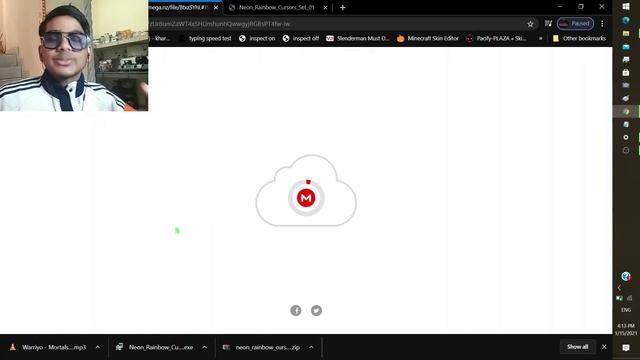
Task: Open the Microsoft Store taskbar icon
Action: point(626,73)
